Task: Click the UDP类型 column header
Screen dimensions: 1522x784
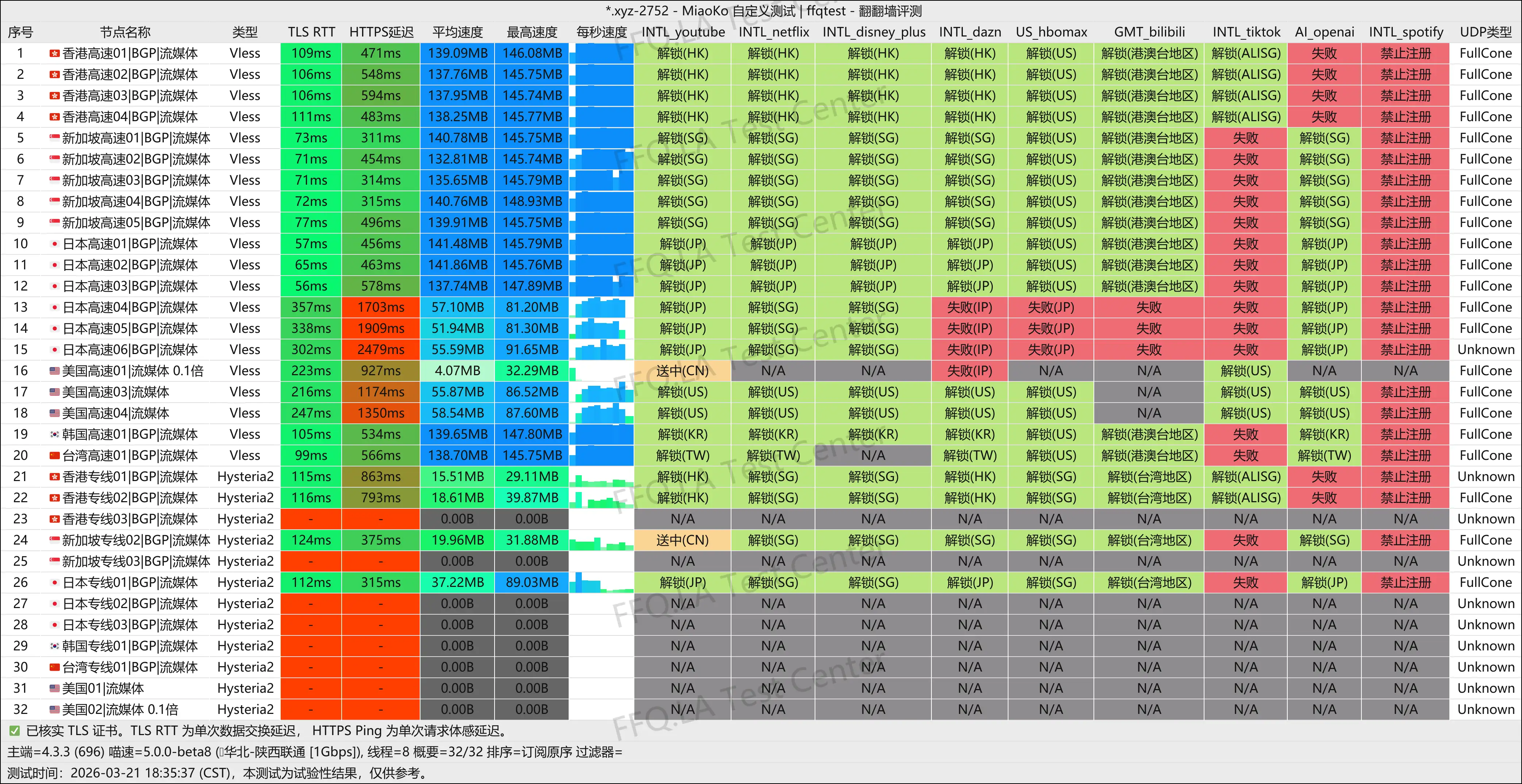Action: point(1486,32)
